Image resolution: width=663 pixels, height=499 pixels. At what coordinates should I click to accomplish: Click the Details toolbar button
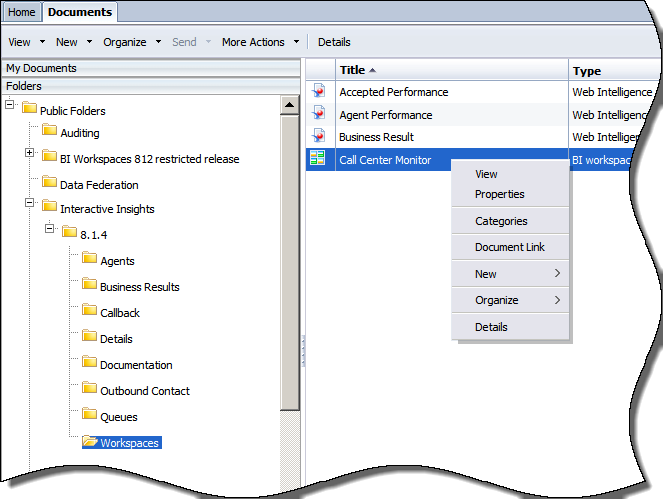[x=334, y=42]
